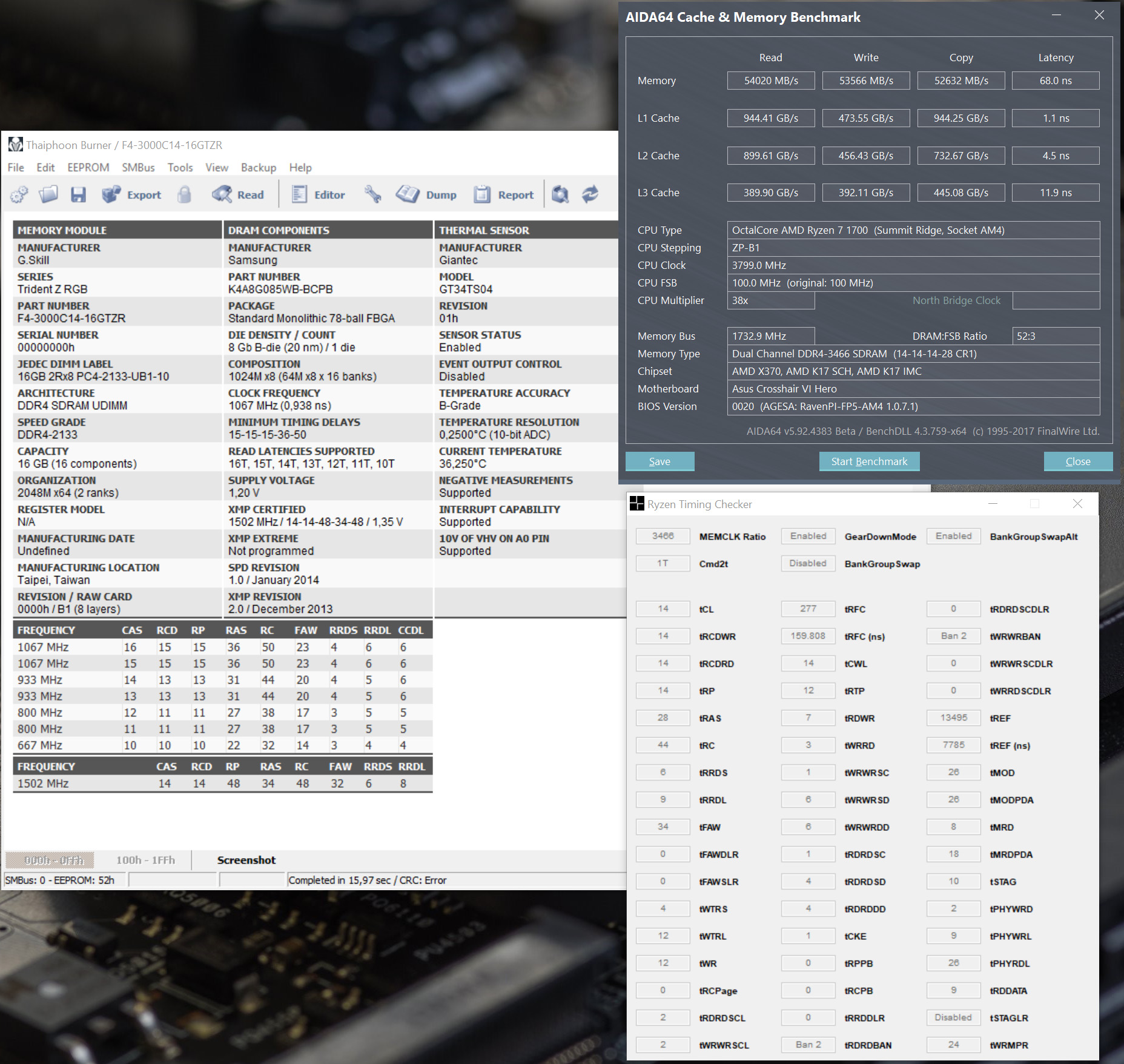Open the Help menu in Thaiphoon Burner
The height and width of the screenshot is (1064, 1124).
pos(300,168)
